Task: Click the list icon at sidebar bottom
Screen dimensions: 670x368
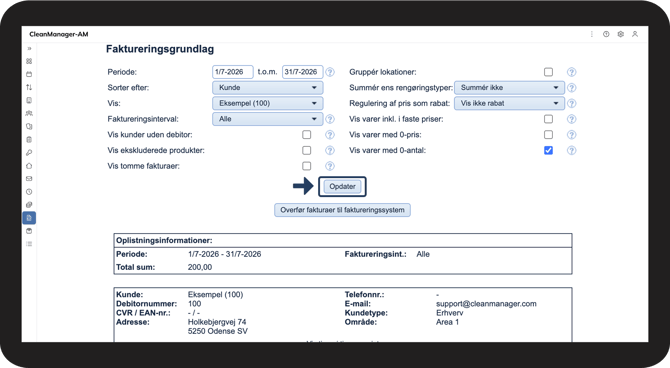Action: tap(29, 244)
